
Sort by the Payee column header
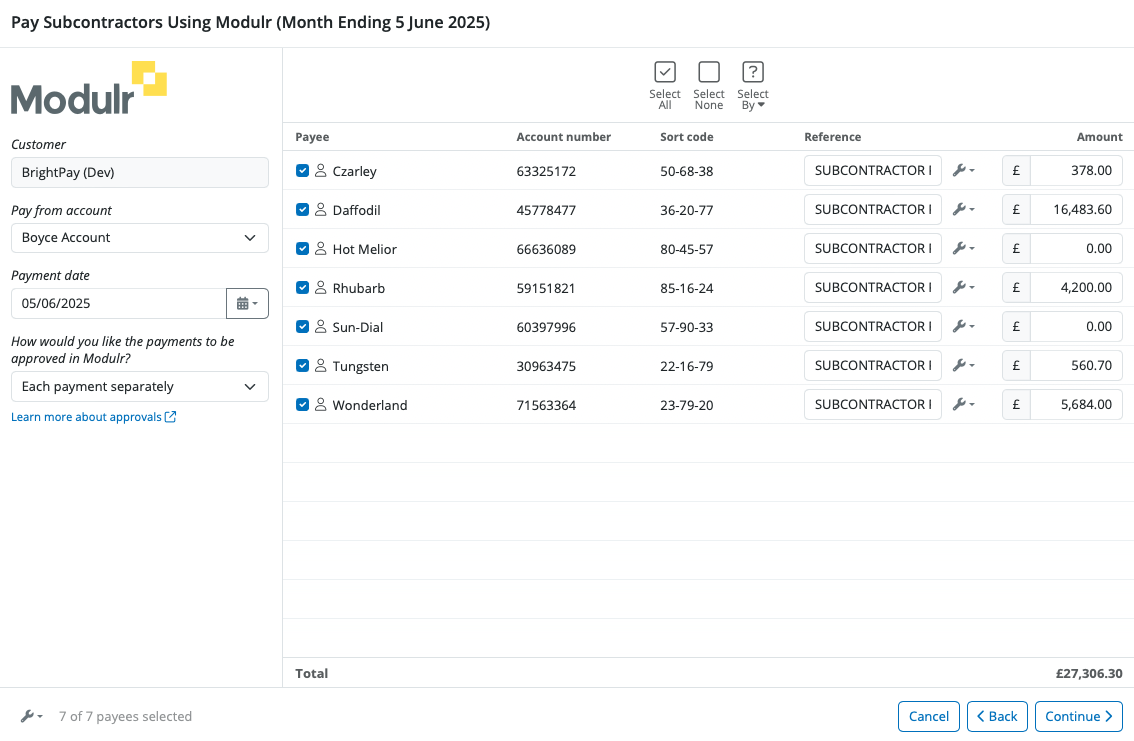coord(312,137)
